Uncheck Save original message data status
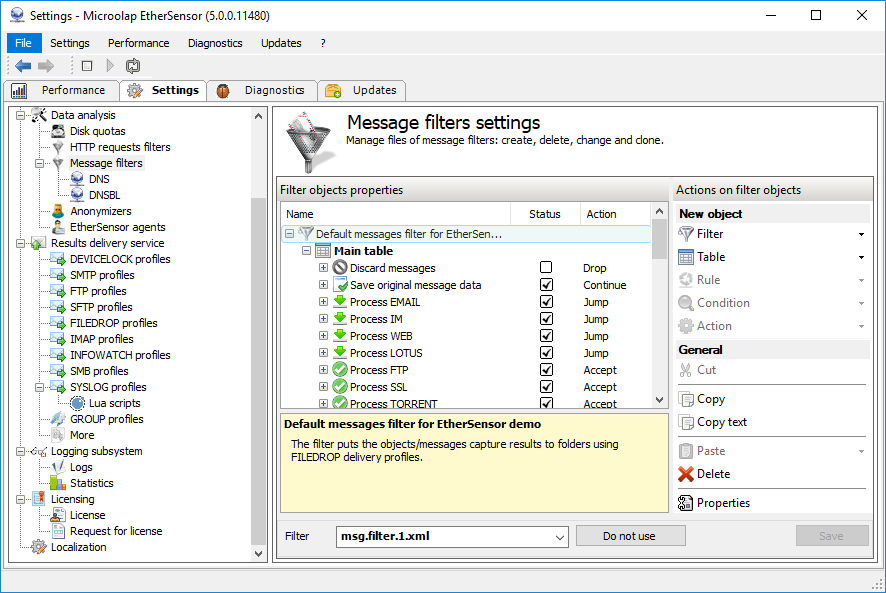The image size is (886, 593). point(546,284)
